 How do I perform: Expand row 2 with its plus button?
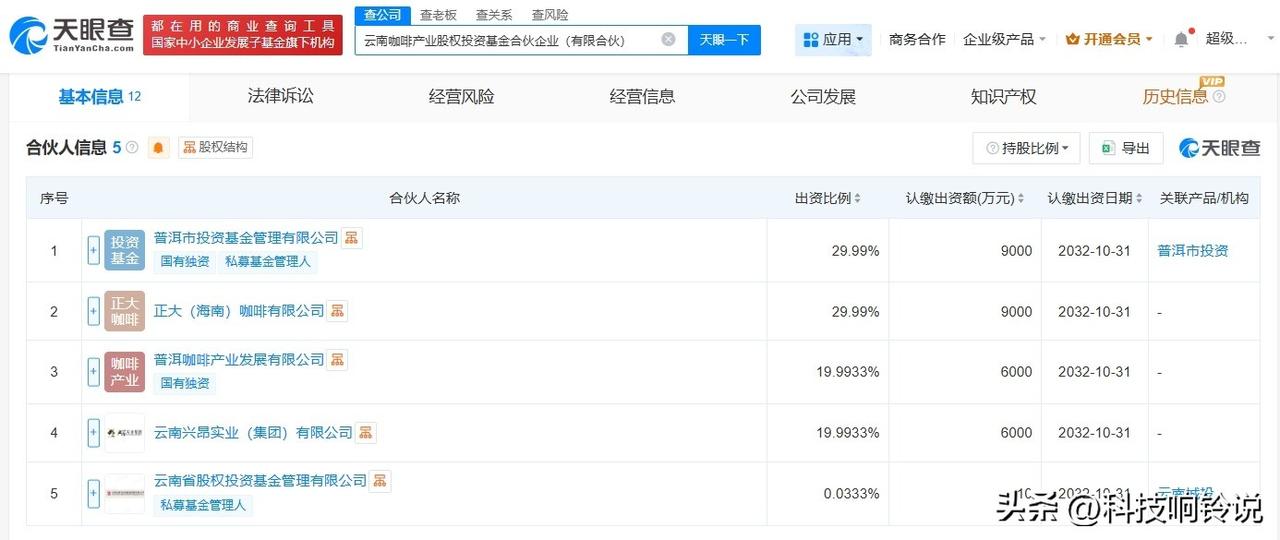coord(93,311)
